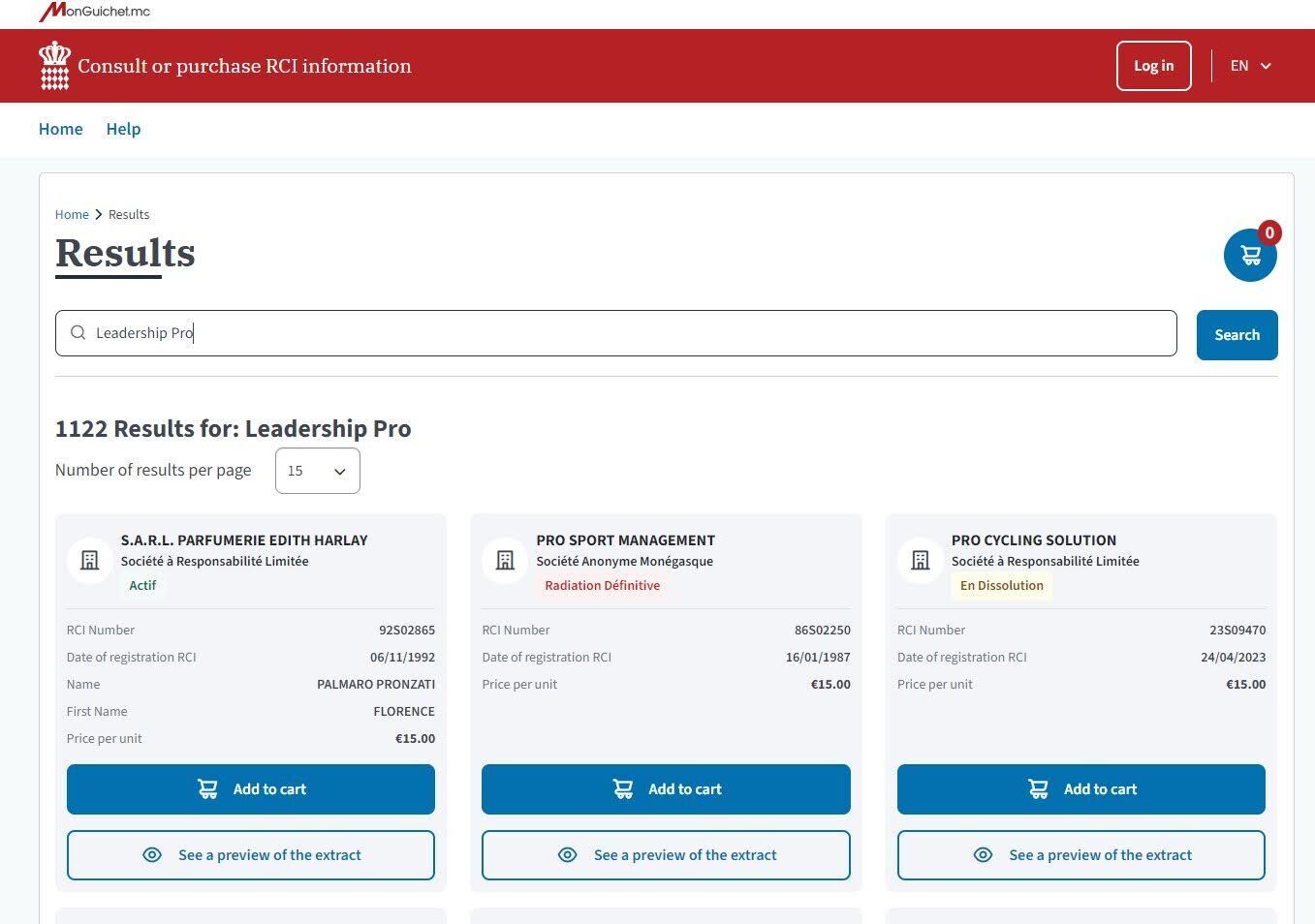The width and height of the screenshot is (1315, 924).
Task: Click the magnifier icon in the search field
Action: pyautogui.click(x=78, y=333)
